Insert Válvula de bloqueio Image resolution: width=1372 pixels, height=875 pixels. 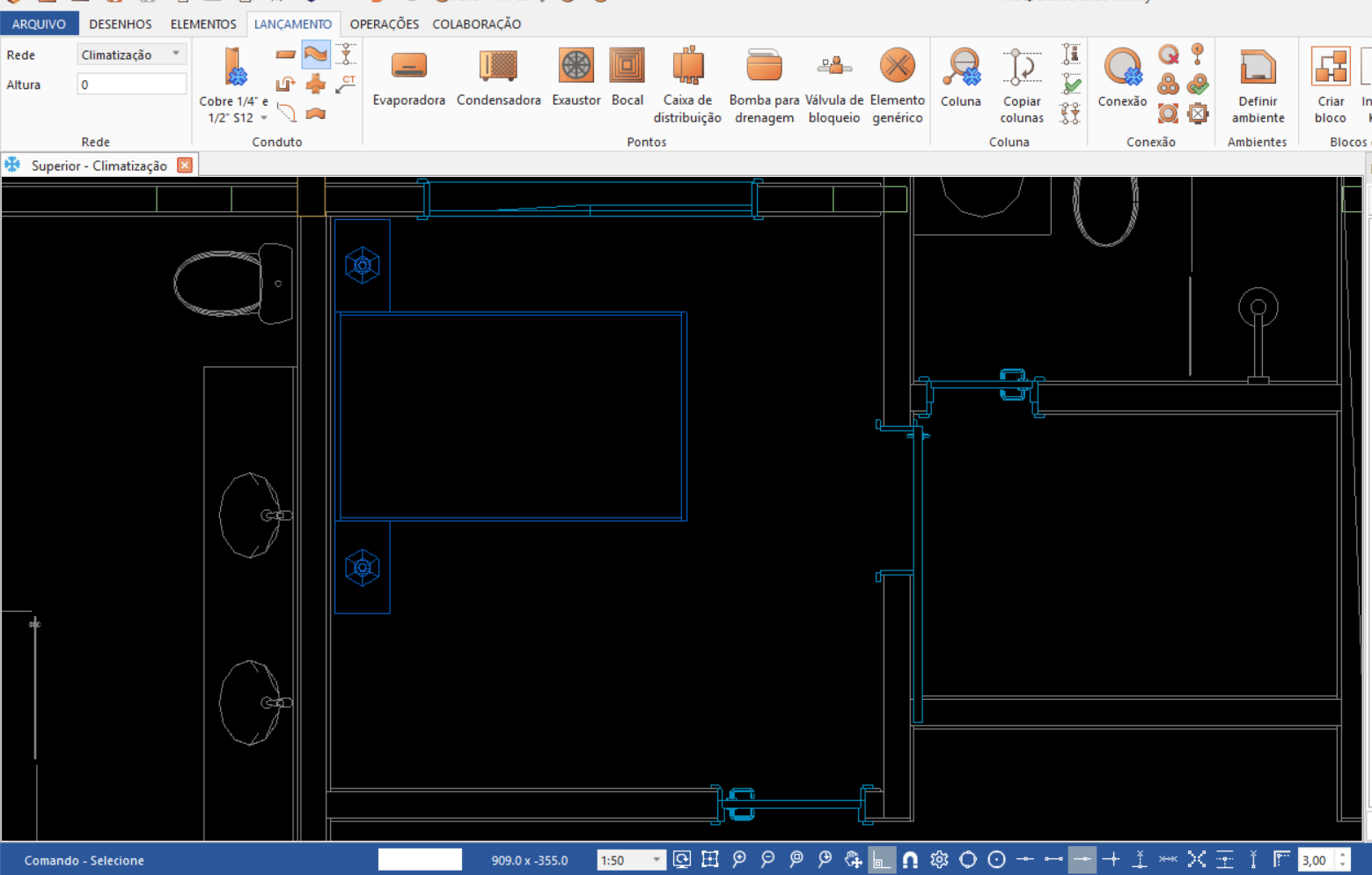(x=834, y=85)
